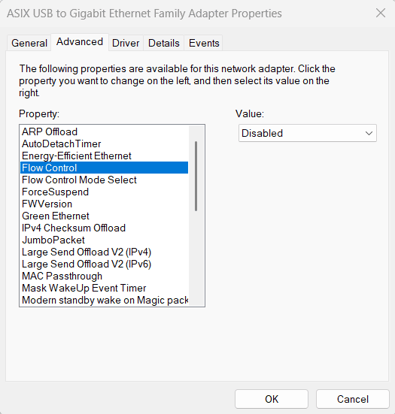Select MAC Passthrough property
Screen dimensions: 395x414
(x=104, y=276)
